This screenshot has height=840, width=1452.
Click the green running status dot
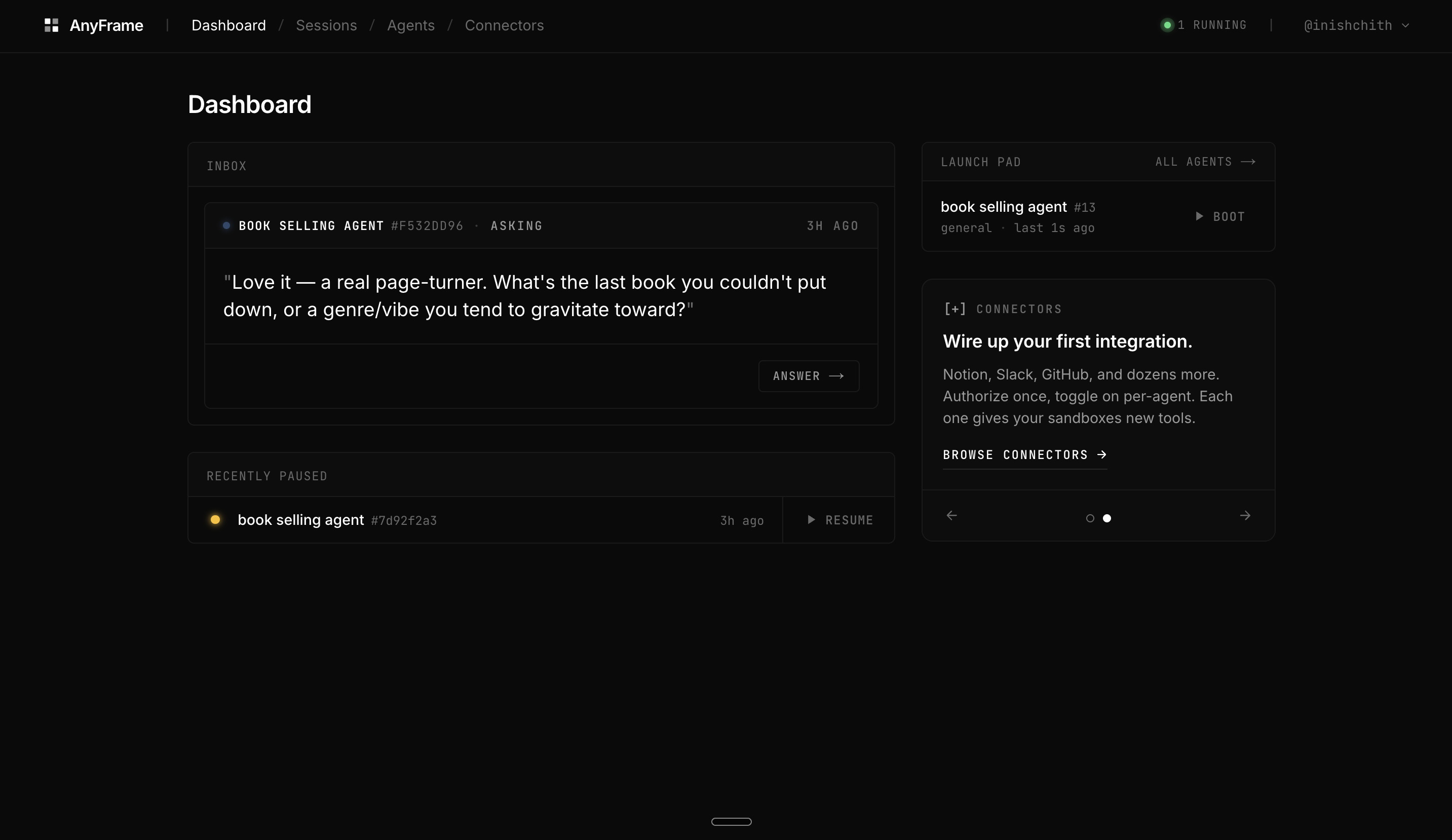click(x=1167, y=25)
